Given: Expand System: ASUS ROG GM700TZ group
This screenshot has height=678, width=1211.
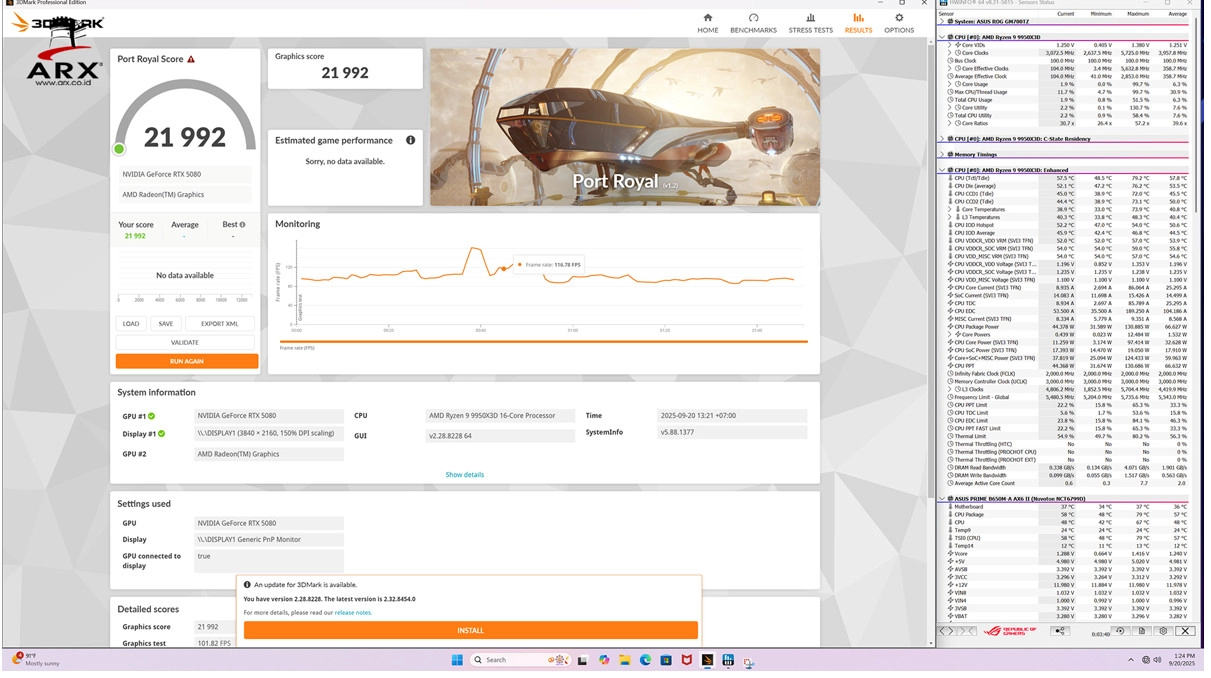Looking at the screenshot, I should click(941, 21).
